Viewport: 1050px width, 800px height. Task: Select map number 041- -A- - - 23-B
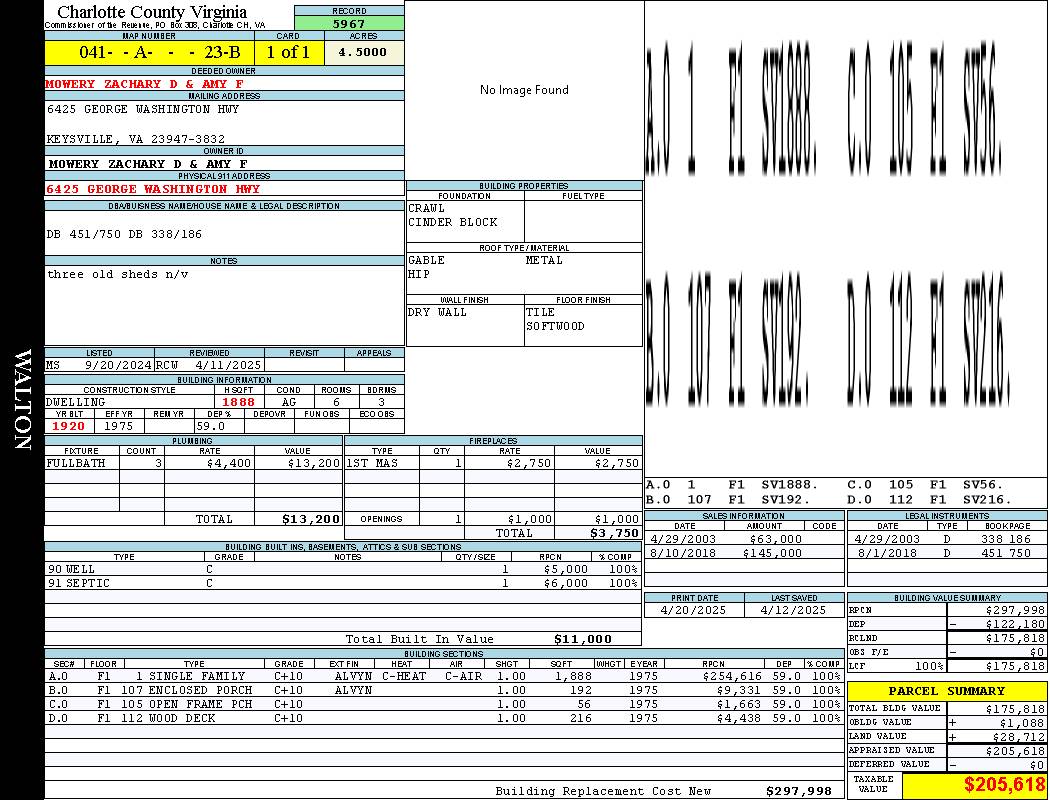(159, 52)
